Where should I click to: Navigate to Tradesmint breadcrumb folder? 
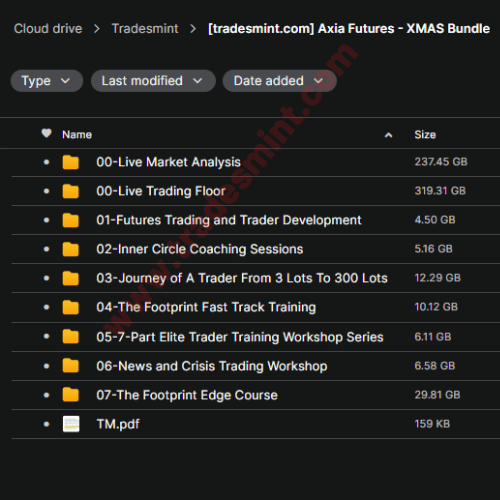pos(145,29)
